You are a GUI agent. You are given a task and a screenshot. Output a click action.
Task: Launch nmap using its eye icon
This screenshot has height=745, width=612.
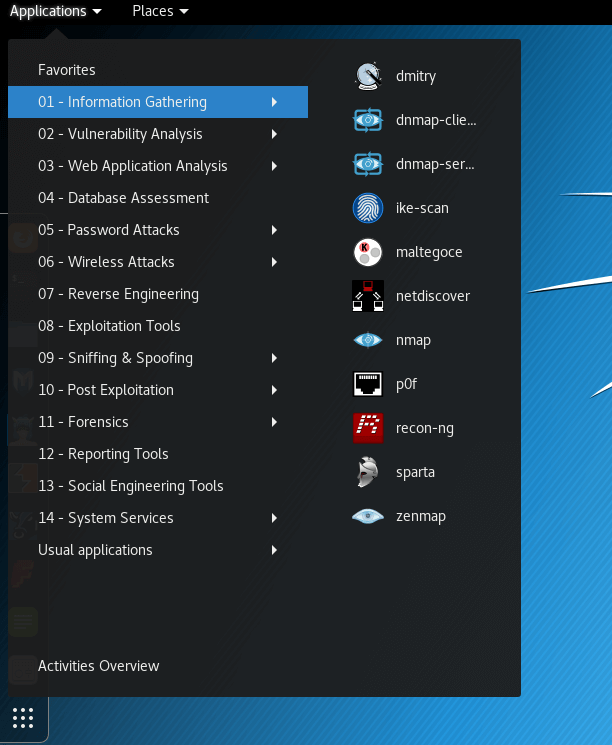pos(368,340)
